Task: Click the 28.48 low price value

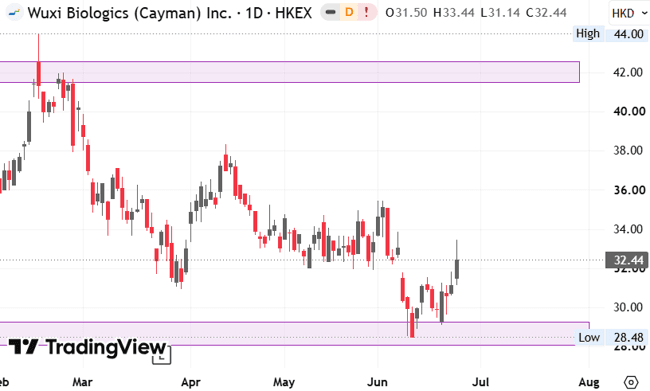Action: coord(628,338)
